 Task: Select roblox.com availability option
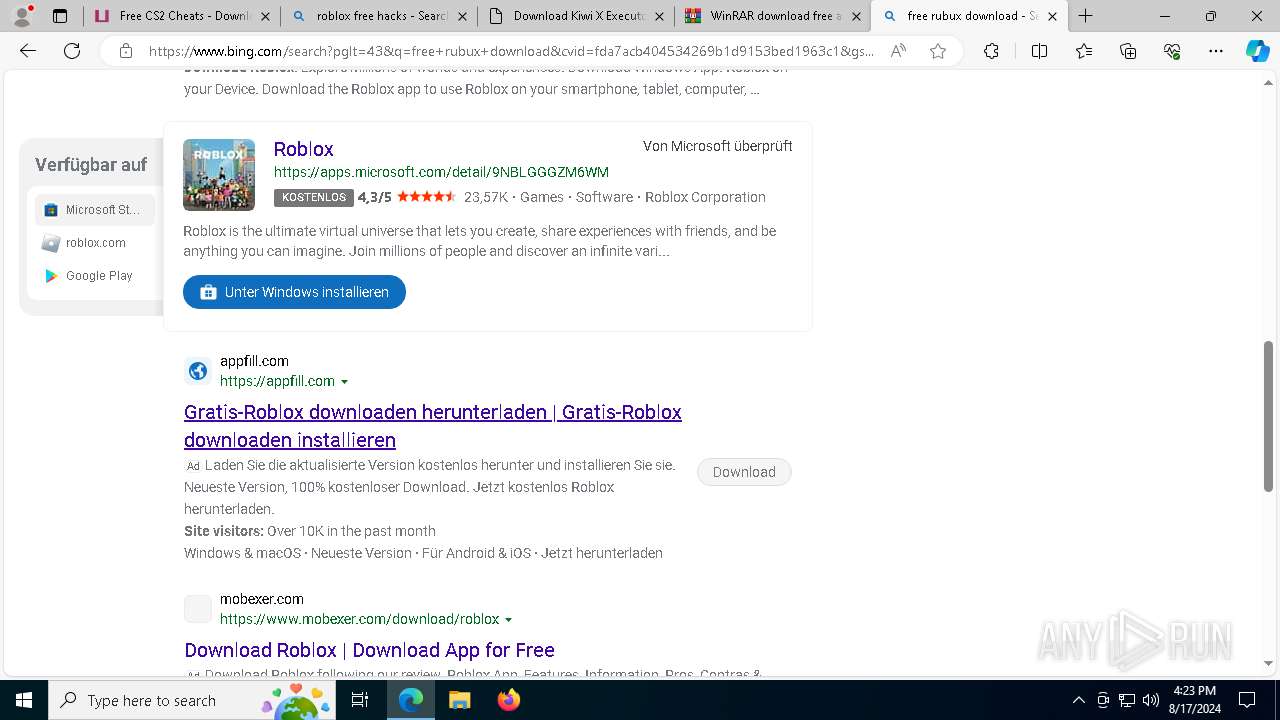coord(94,243)
